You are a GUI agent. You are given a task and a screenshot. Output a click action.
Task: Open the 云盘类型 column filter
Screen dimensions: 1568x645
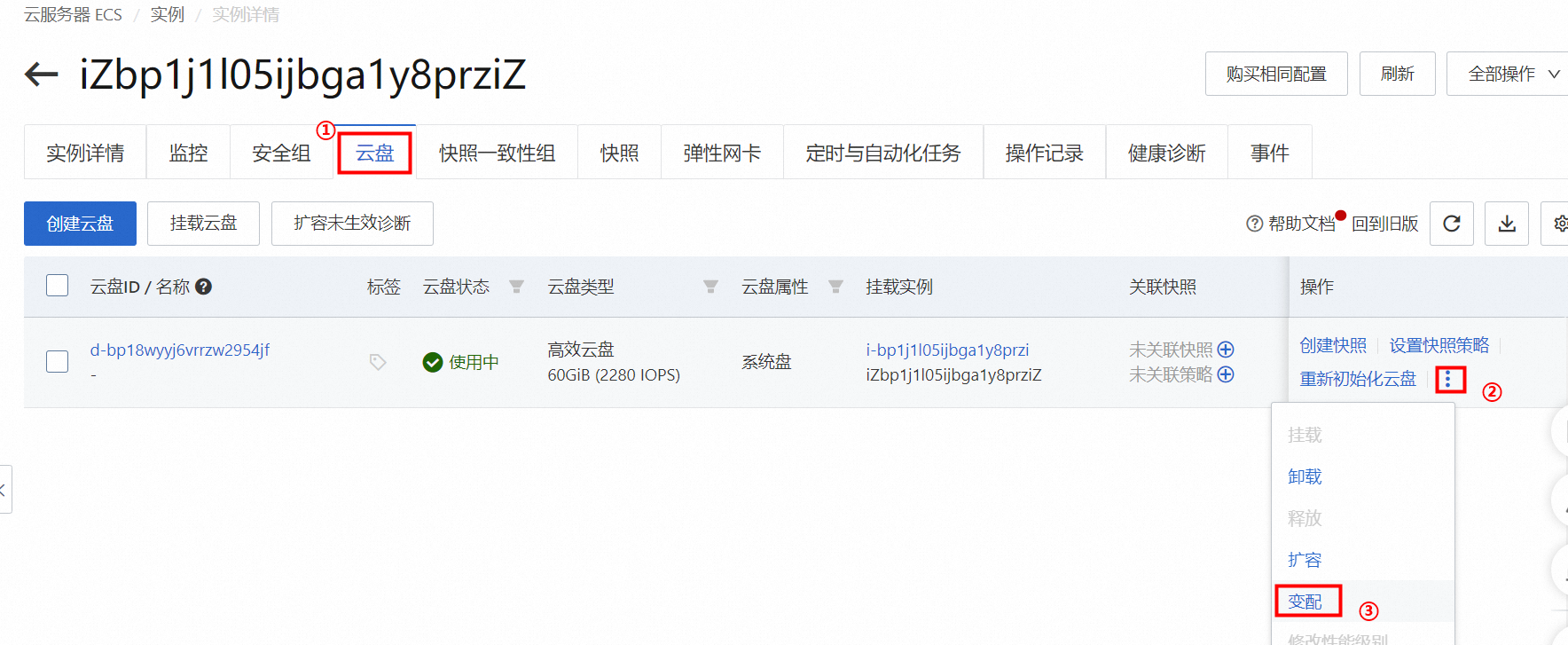(710, 287)
